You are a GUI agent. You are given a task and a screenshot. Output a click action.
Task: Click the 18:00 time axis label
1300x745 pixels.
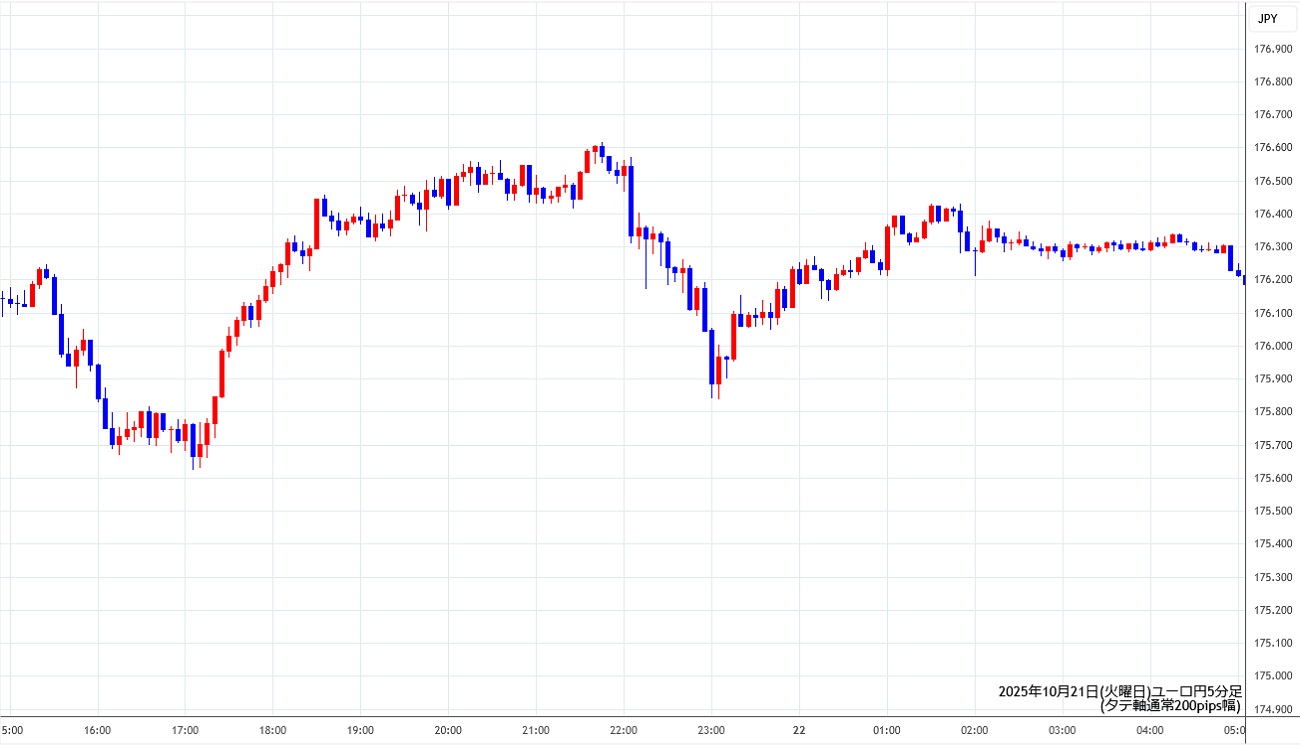(273, 730)
